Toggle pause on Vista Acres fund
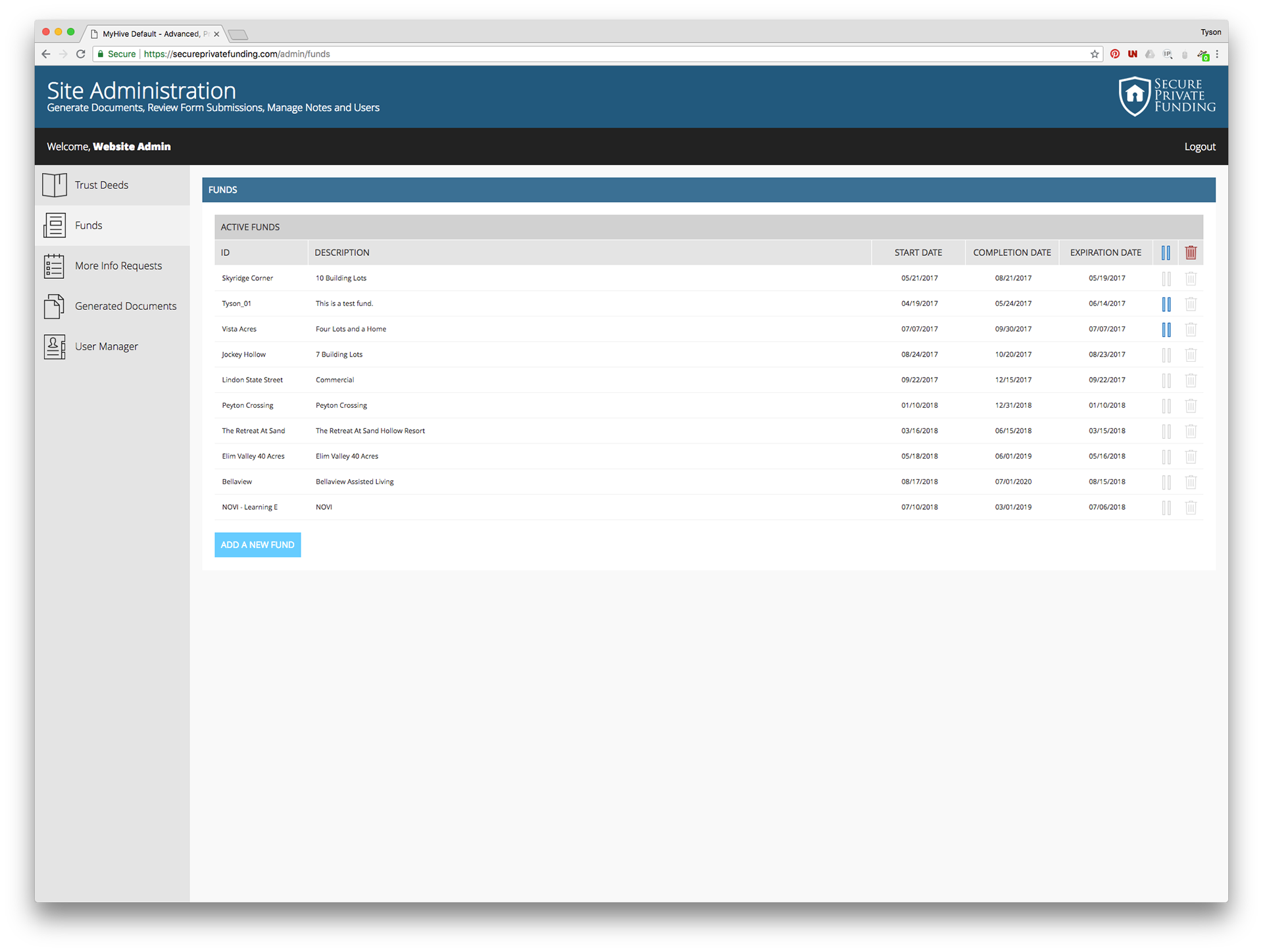This screenshot has height=952, width=1263. click(1166, 330)
